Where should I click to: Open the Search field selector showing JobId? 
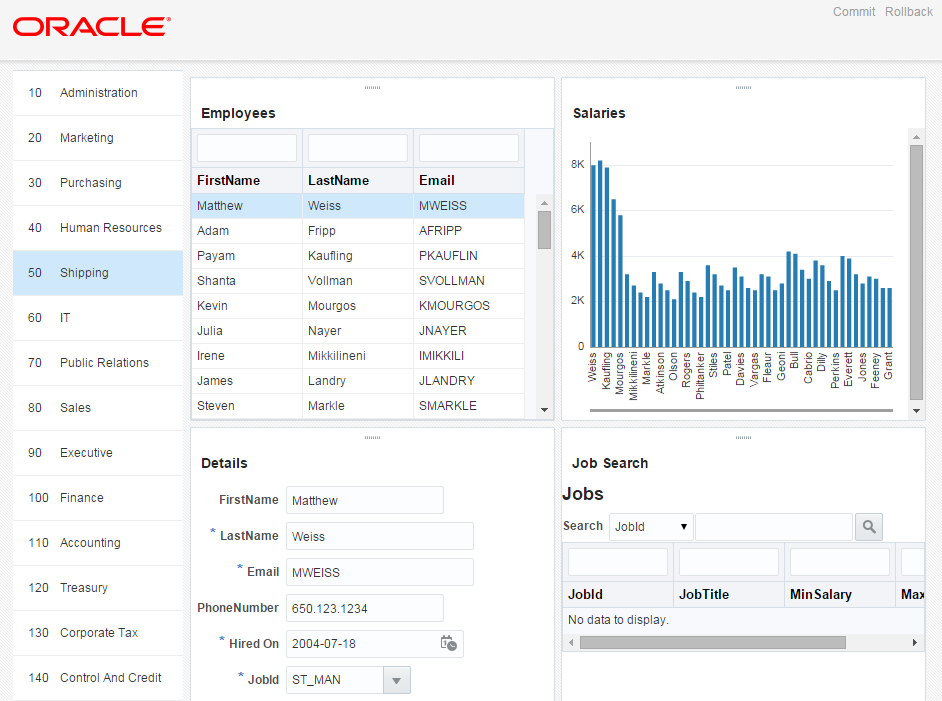coord(651,527)
